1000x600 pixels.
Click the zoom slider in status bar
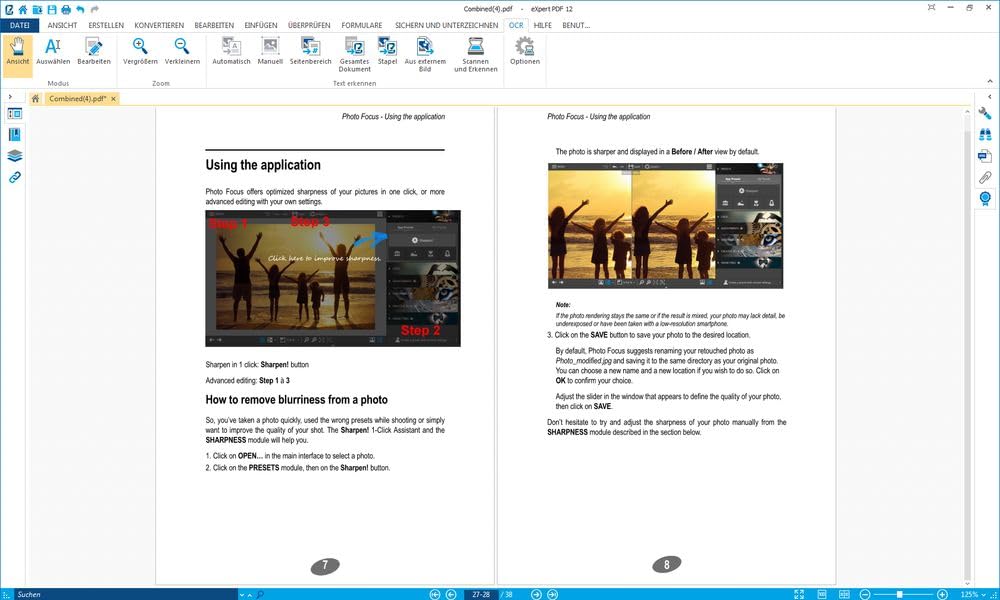900,594
